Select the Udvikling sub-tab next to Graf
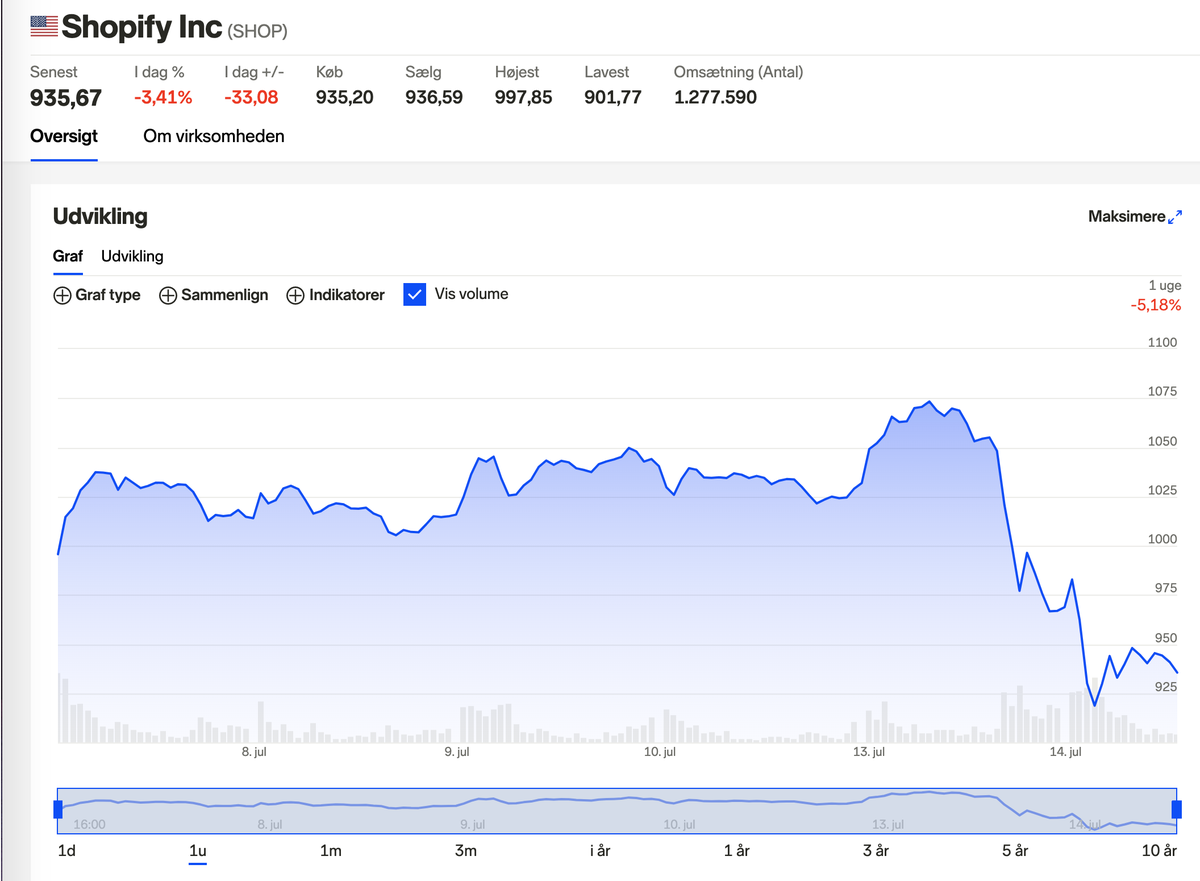This screenshot has width=1200, height=881. point(132,256)
